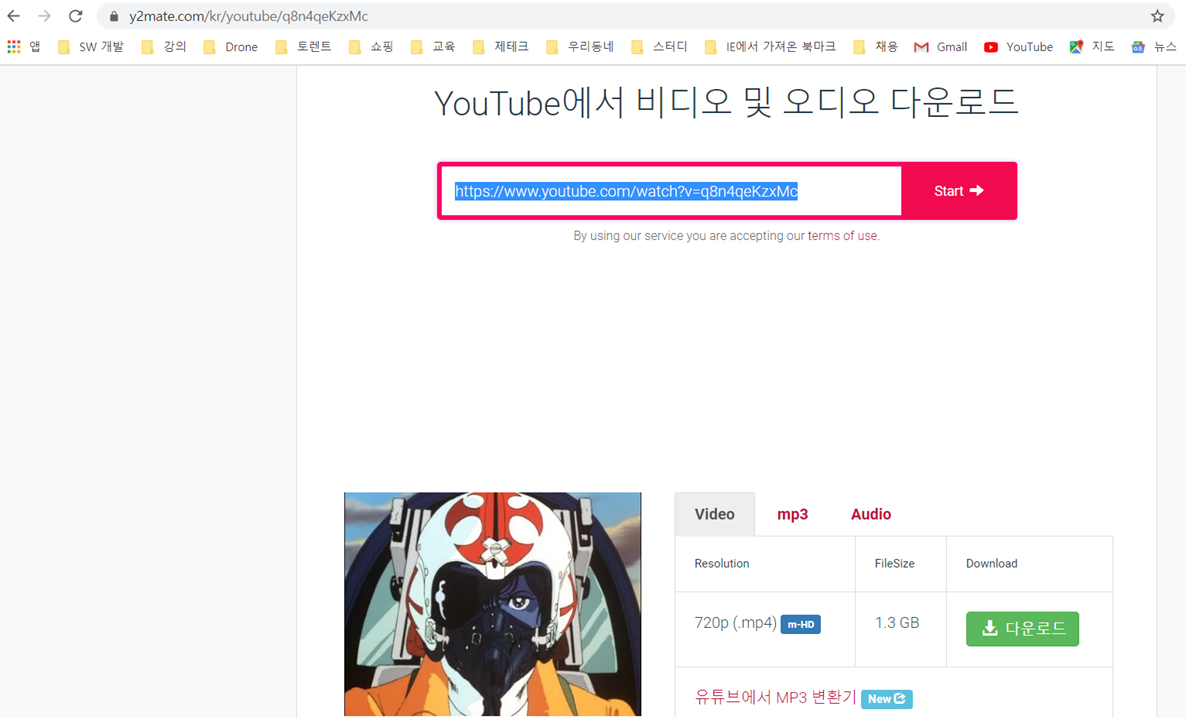Bookmark this page with the star icon
Image resolution: width=1186 pixels, height=720 pixels.
coord(1157,16)
